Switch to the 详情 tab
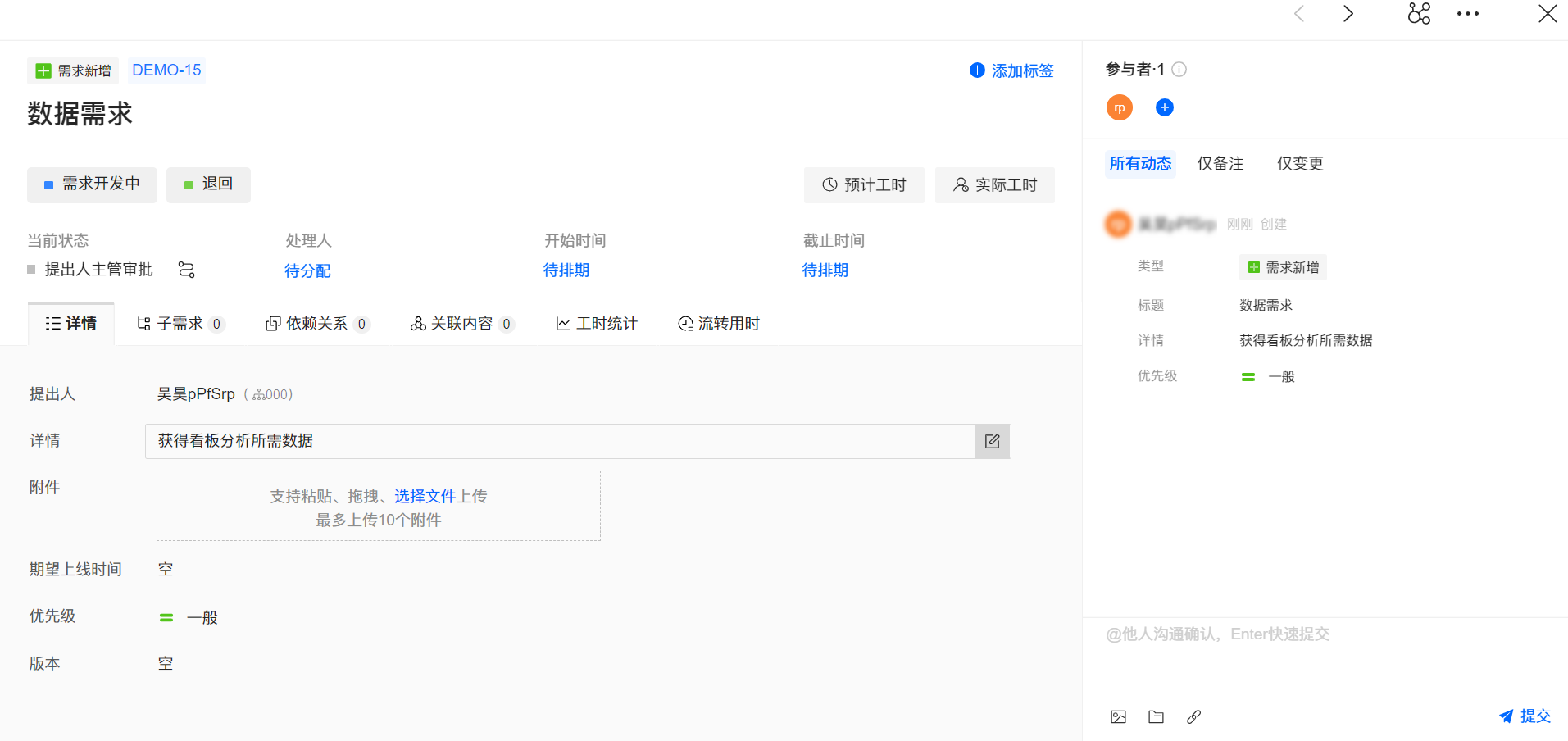The width and height of the screenshot is (1568, 741). coord(71,324)
